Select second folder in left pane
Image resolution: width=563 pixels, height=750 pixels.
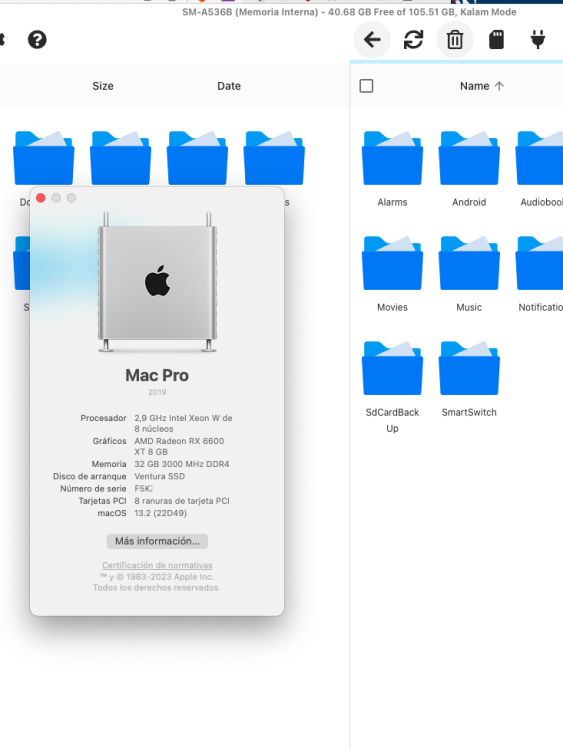121,158
